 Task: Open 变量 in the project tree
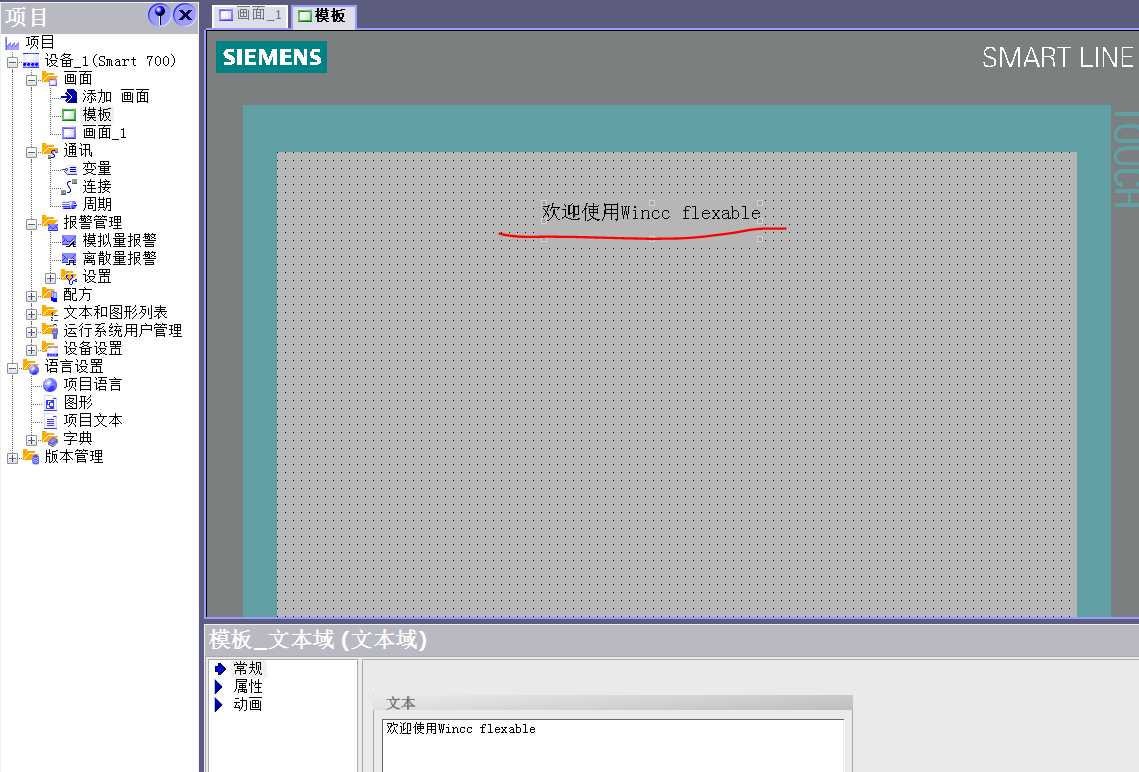click(97, 168)
